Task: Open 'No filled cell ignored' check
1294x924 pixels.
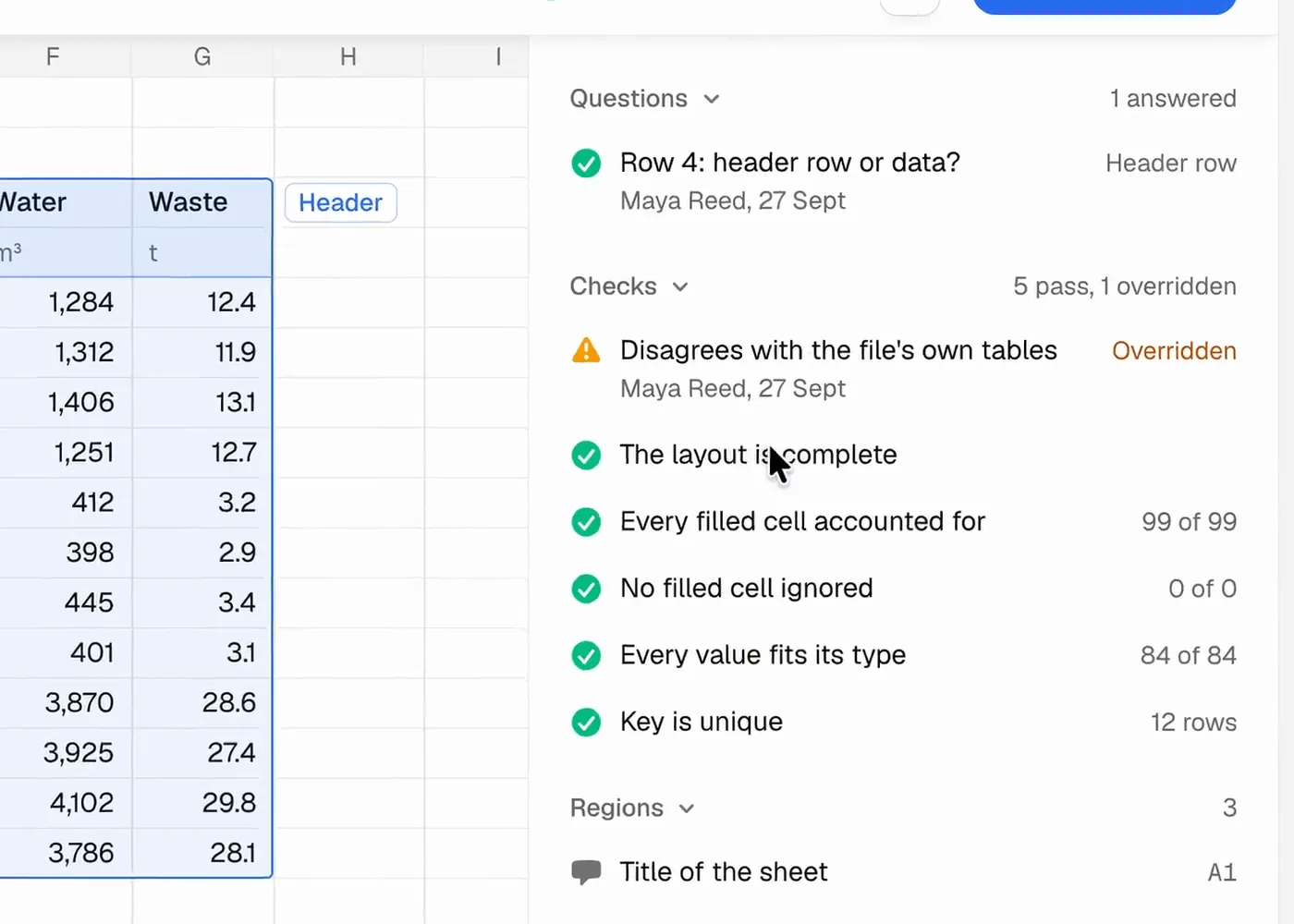Action: tap(746, 589)
